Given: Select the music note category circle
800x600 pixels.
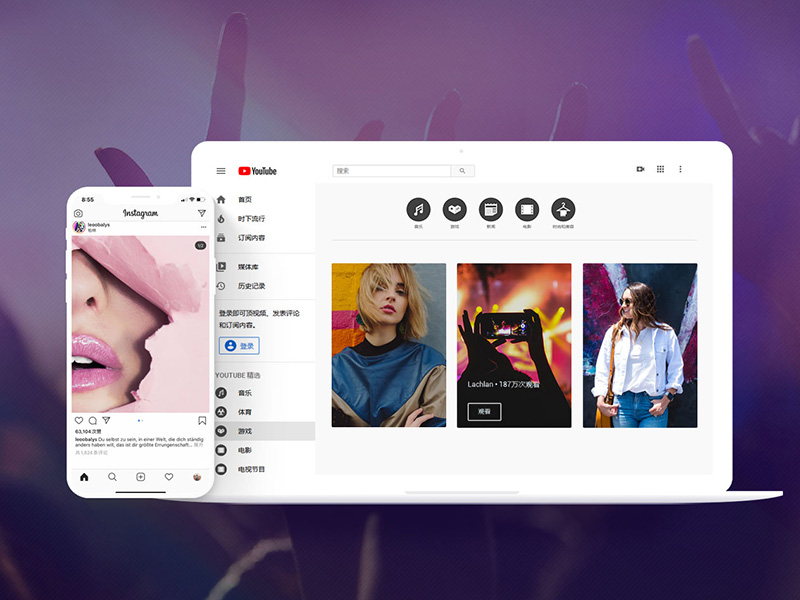Looking at the screenshot, I should pos(418,210).
